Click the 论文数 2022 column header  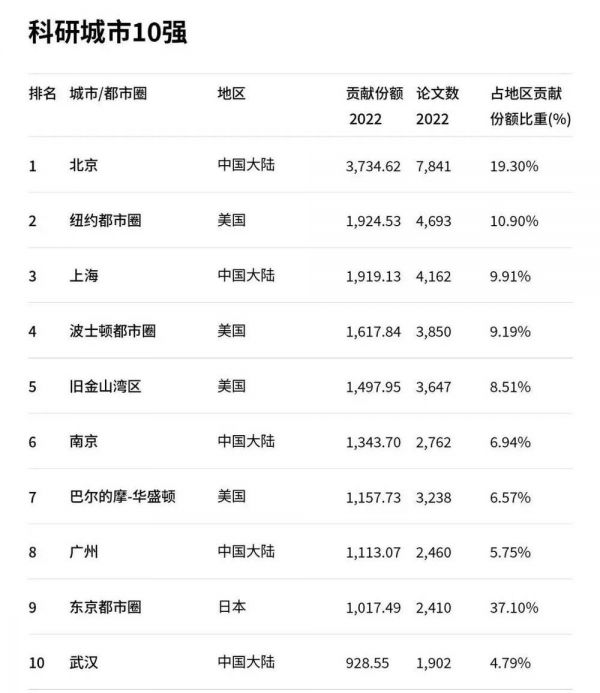coord(437,105)
